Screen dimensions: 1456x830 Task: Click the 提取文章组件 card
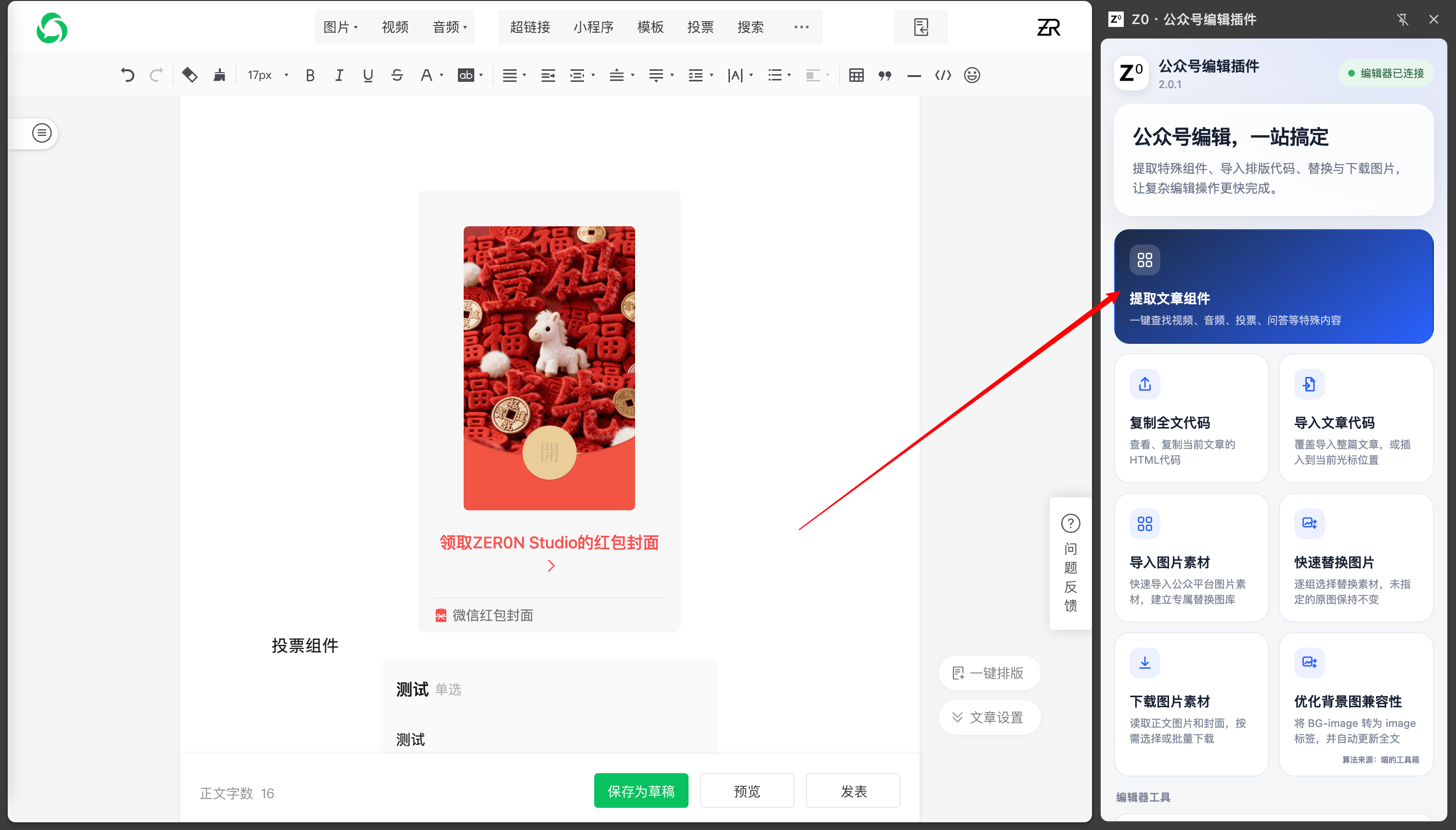pos(1274,286)
